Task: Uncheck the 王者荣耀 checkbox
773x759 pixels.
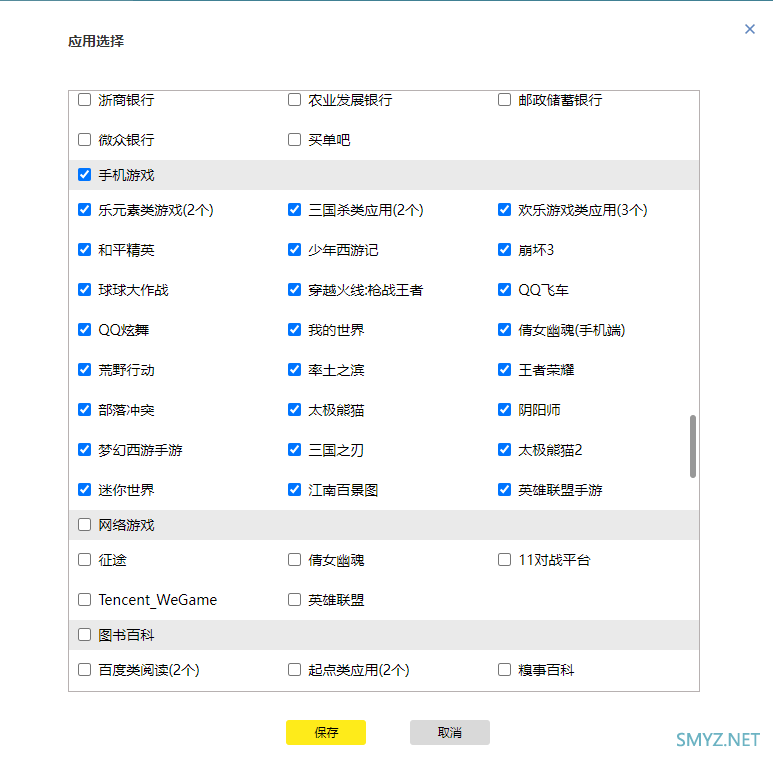Action: point(504,370)
